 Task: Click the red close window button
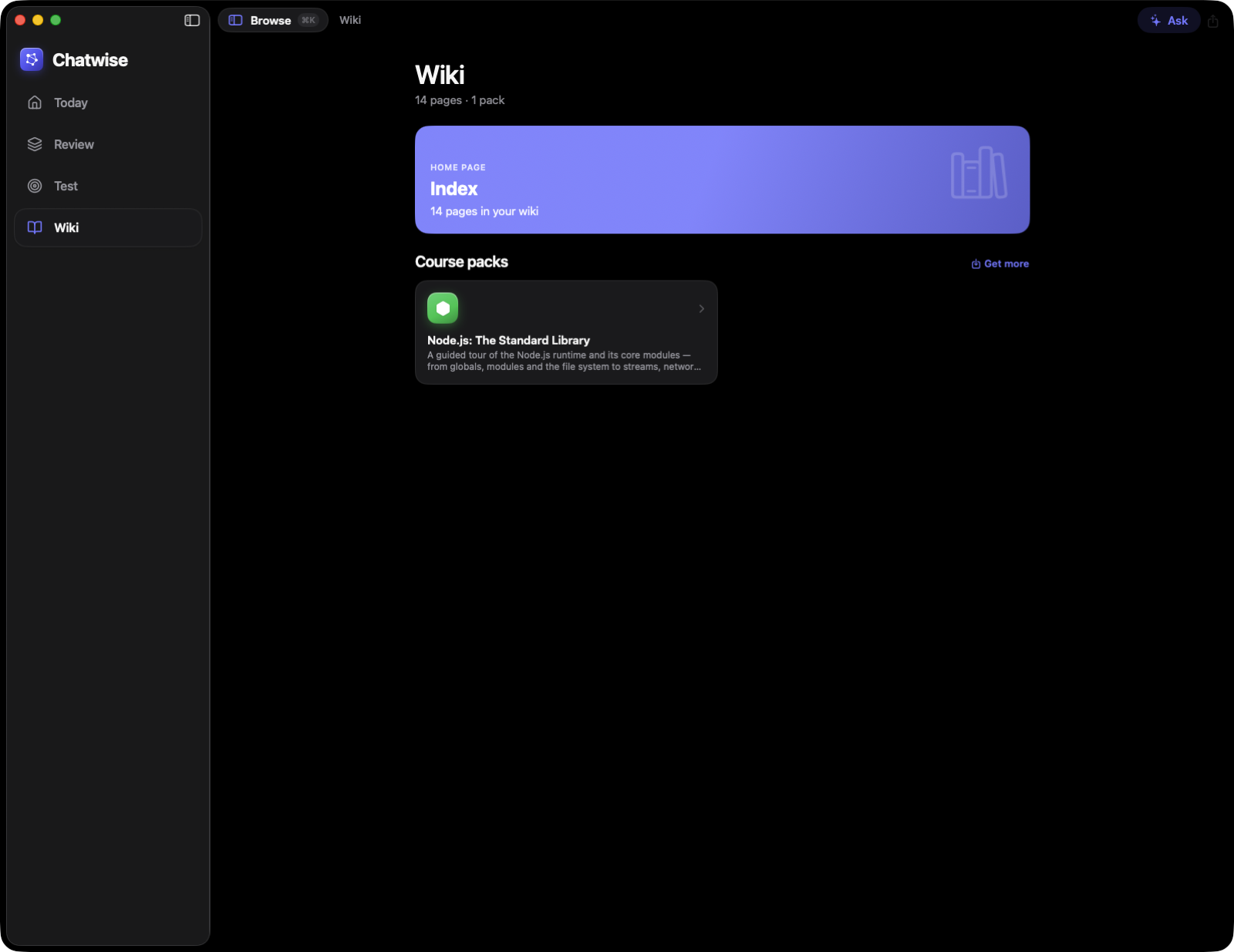click(20, 20)
